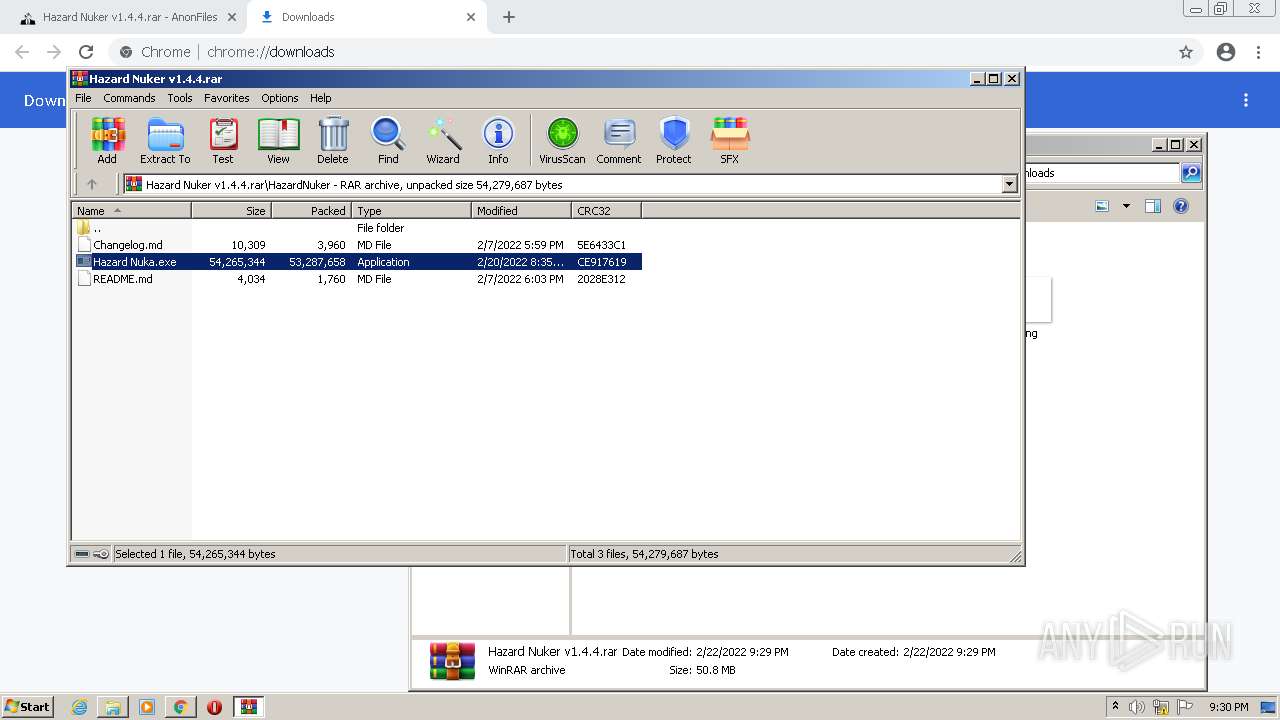Open Internet Explorer from taskbar
Image resolution: width=1280 pixels, height=720 pixels.
(80, 707)
